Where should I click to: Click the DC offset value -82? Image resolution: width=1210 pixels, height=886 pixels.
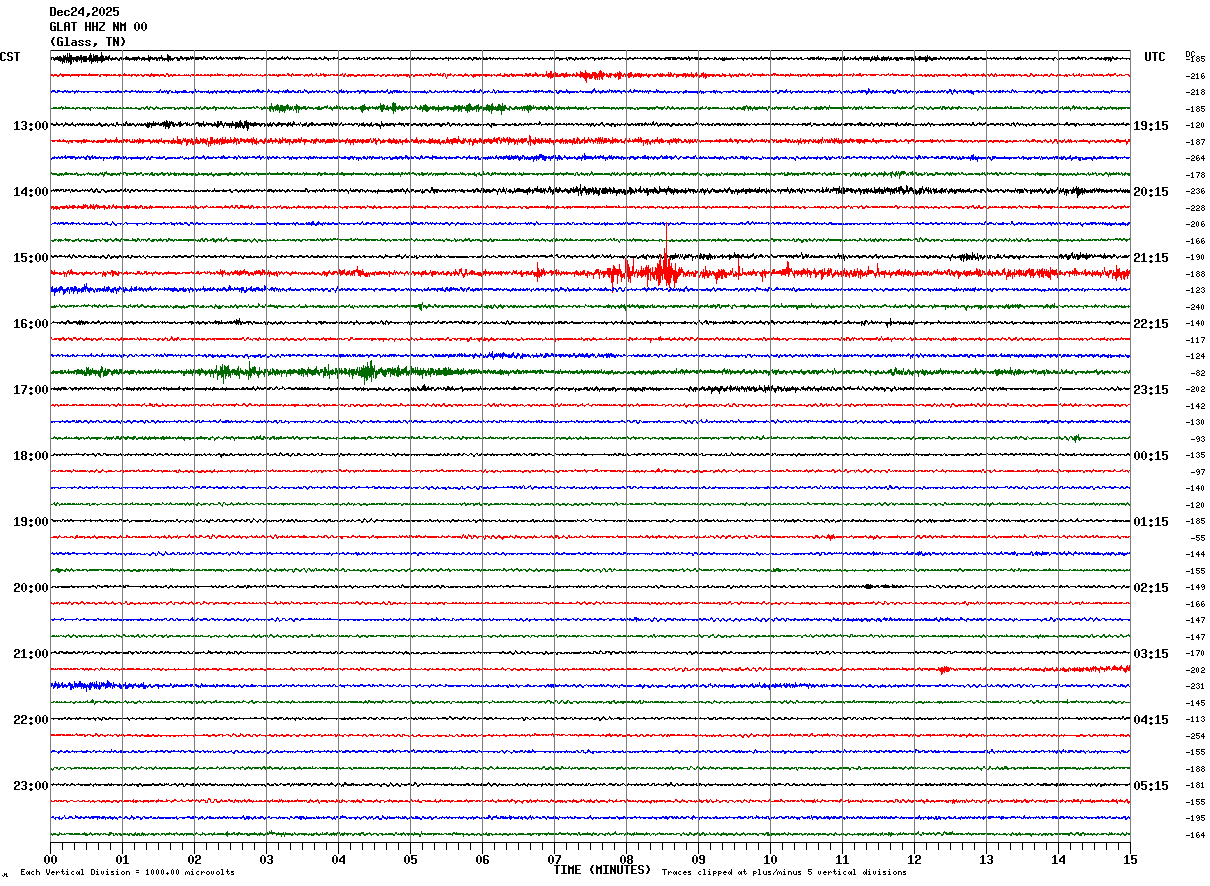pyautogui.click(x=1198, y=373)
